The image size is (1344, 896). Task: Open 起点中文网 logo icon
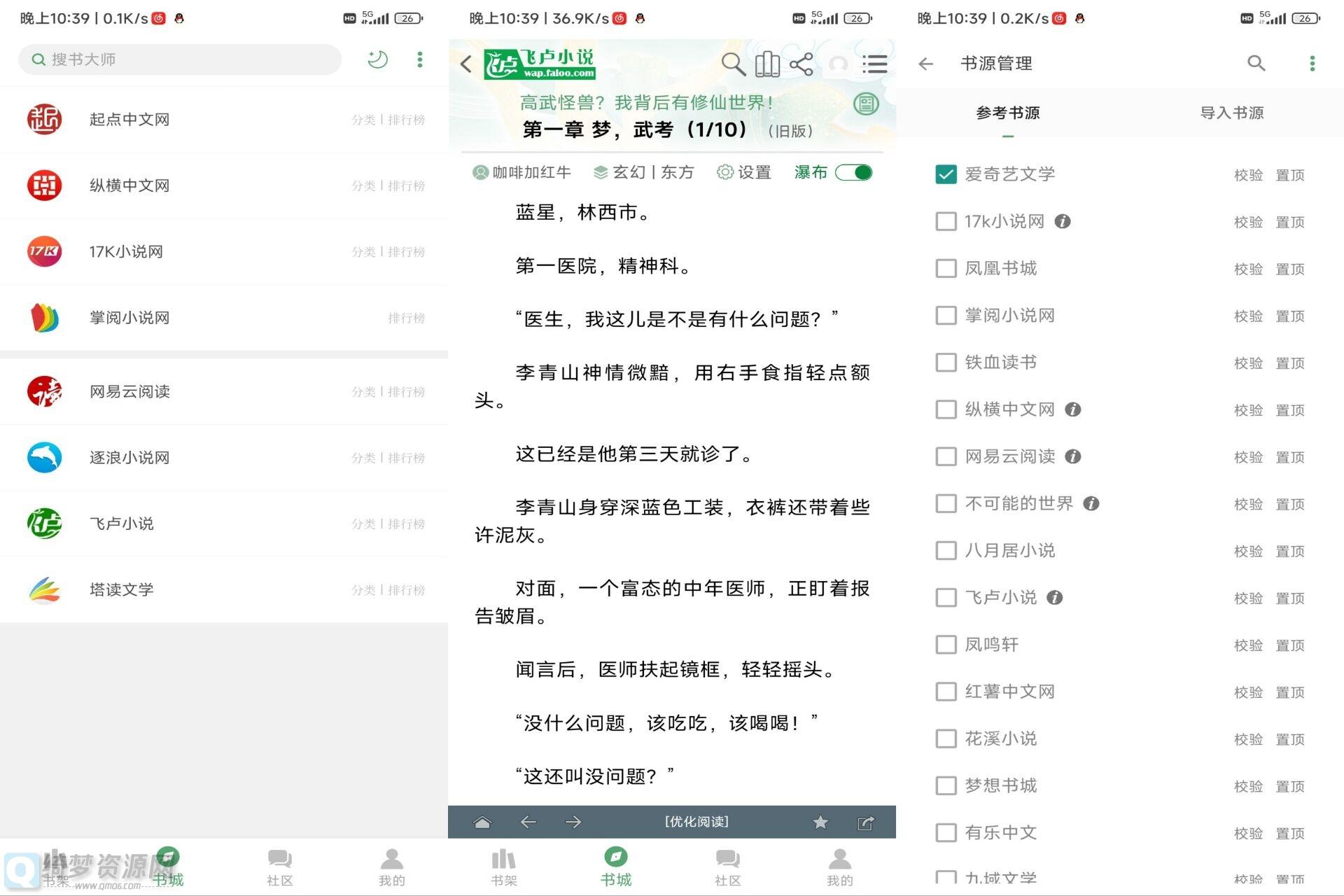pyautogui.click(x=44, y=119)
